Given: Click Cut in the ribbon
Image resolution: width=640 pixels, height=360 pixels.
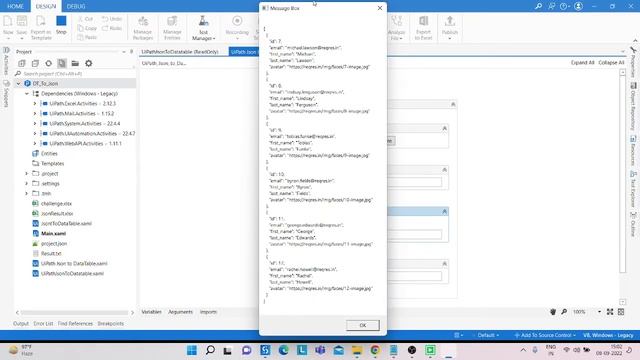Looking at the screenshot, I should (85, 19).
